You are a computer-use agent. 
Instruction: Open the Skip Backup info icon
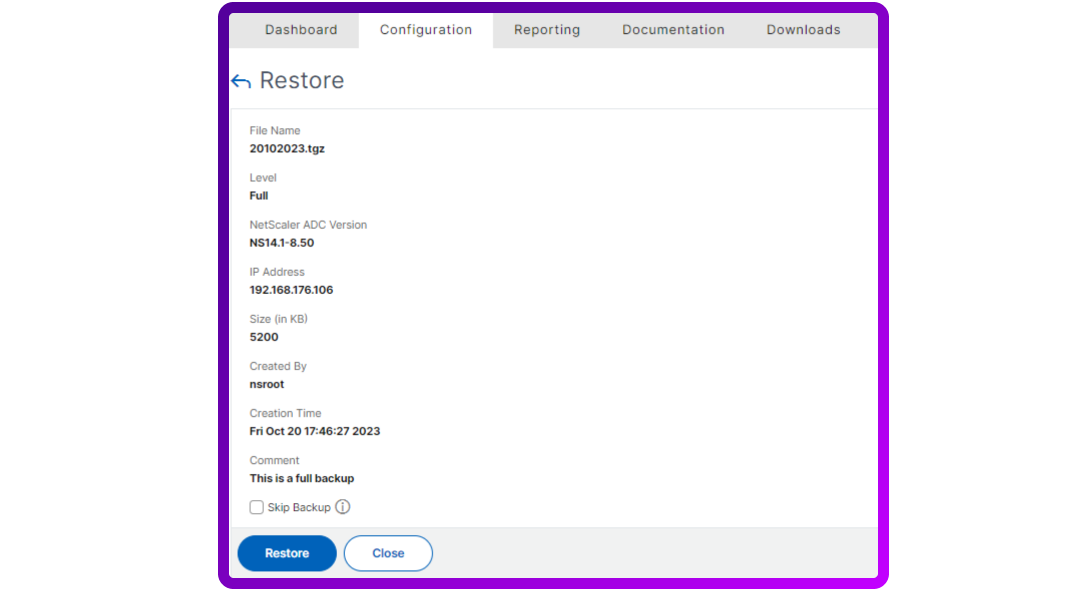pyautogui.click(x=343, y=507)
